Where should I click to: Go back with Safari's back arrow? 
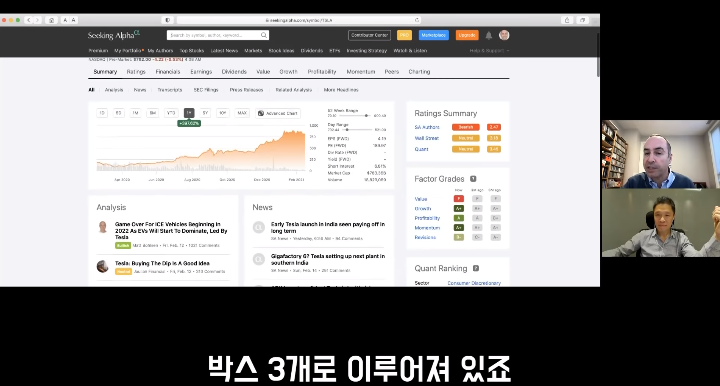point(29,20)
